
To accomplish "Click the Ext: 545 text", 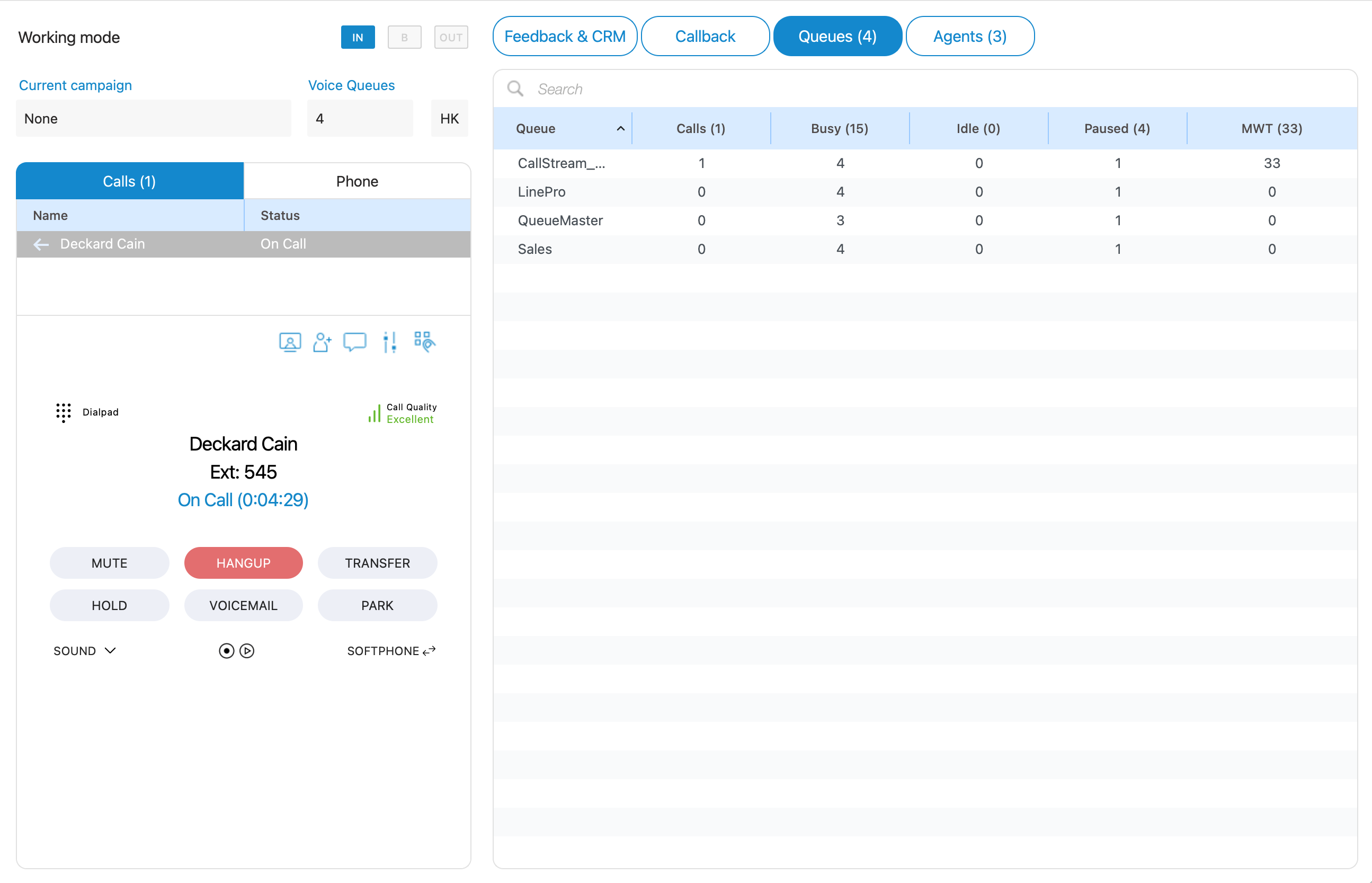I will coord(244,472).
